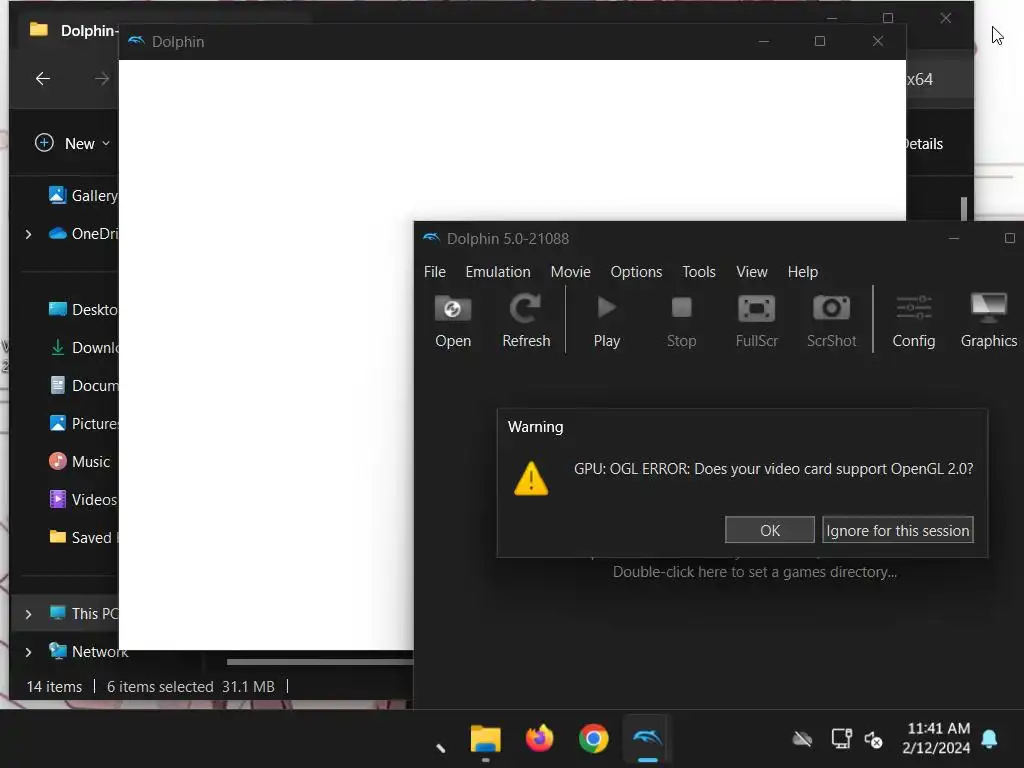The width and height of the screenshot is (1024, 768).
Task: Click New button in File Explorer
Action: (72, 143)
